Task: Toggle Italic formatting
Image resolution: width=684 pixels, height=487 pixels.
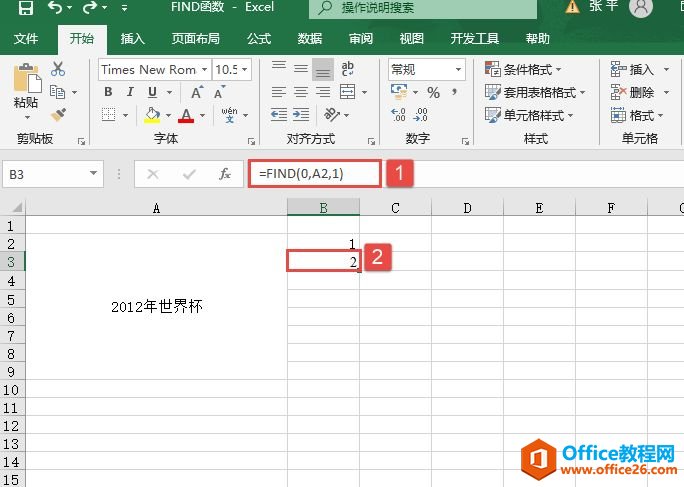Action: click(130, 92)
